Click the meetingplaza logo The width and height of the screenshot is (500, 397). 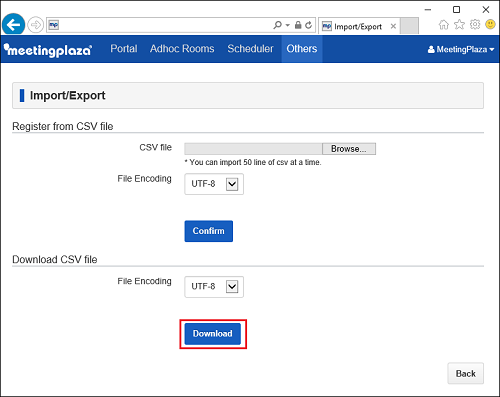click(48, 50)
